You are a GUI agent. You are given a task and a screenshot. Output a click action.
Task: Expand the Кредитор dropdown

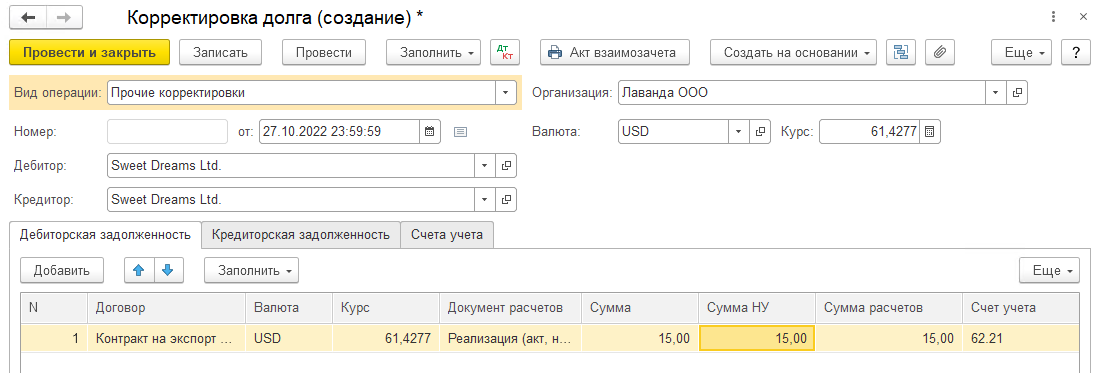coord(485,200)
